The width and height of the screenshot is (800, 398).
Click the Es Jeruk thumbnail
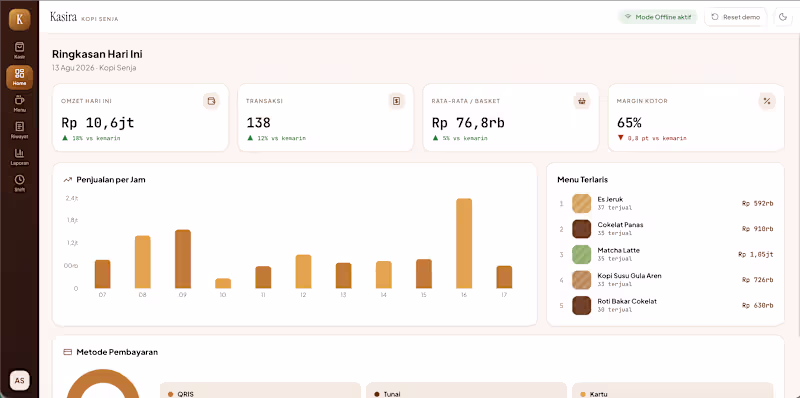coord(582,203)
